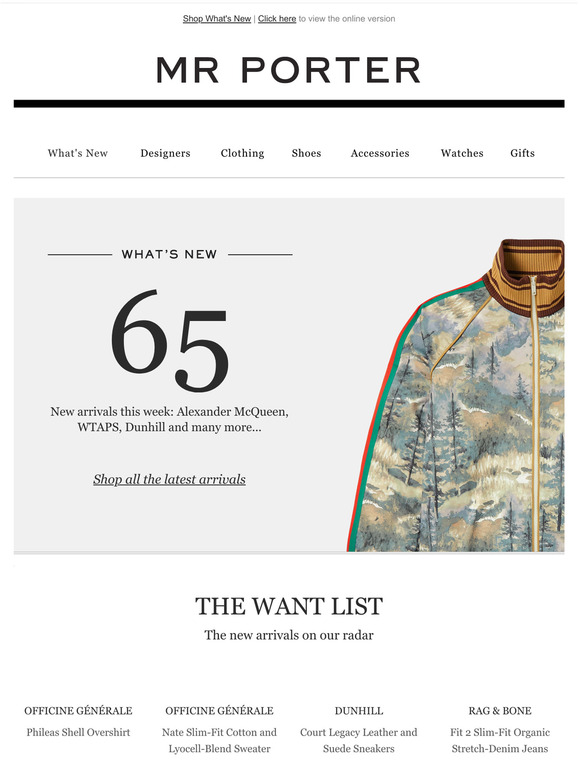Open the What's New menu item
580x774 pixels.
[x=77, y=153]
